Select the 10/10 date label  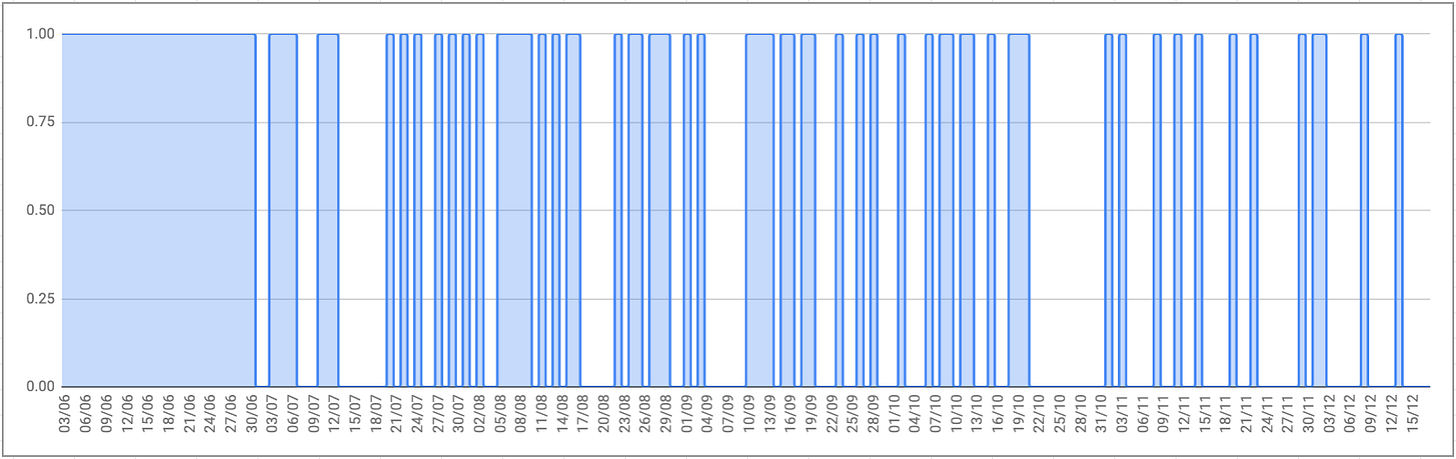click(x=957, y=413)
